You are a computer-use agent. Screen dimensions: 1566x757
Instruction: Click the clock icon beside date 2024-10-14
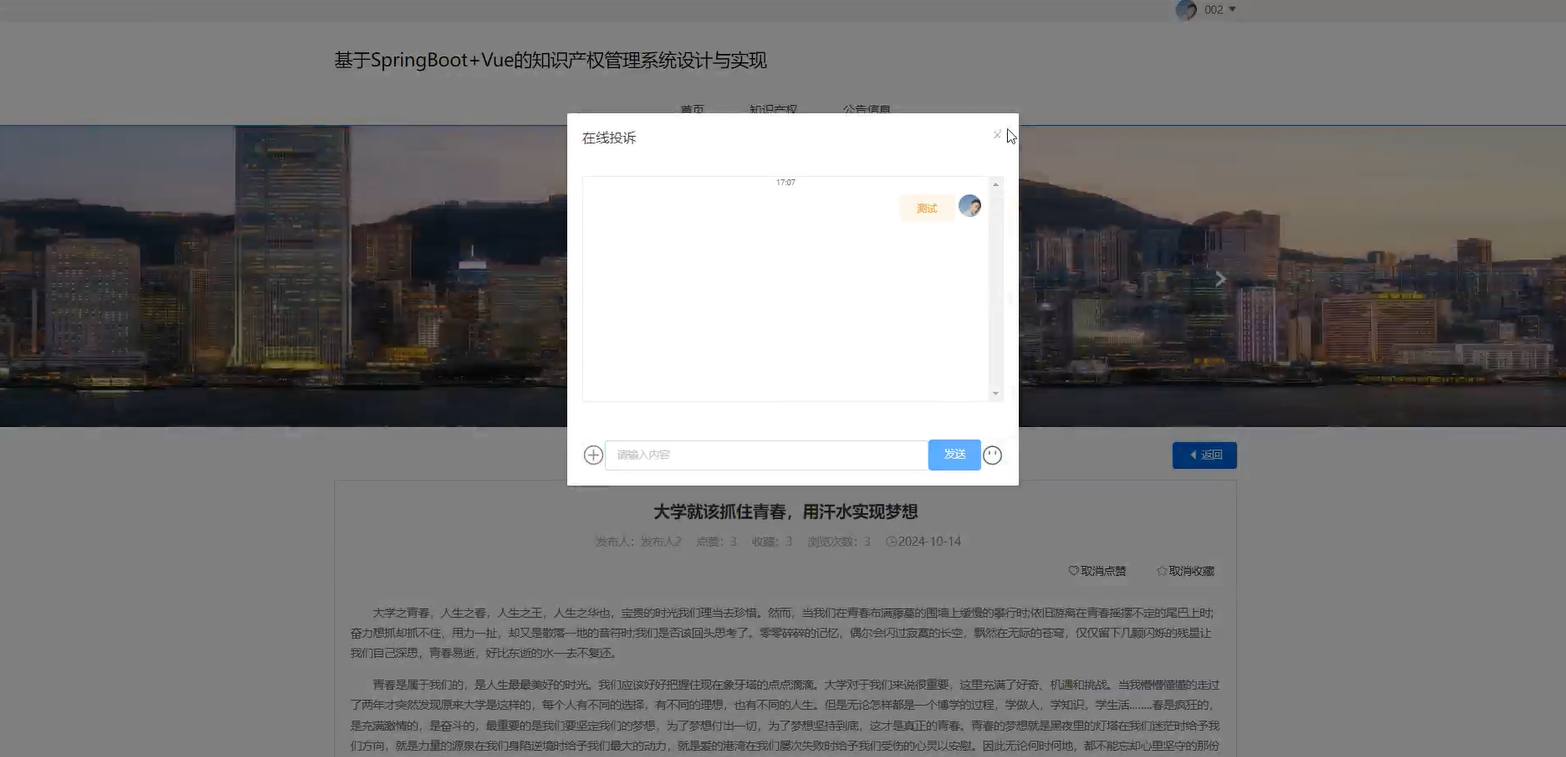[890, 541]
